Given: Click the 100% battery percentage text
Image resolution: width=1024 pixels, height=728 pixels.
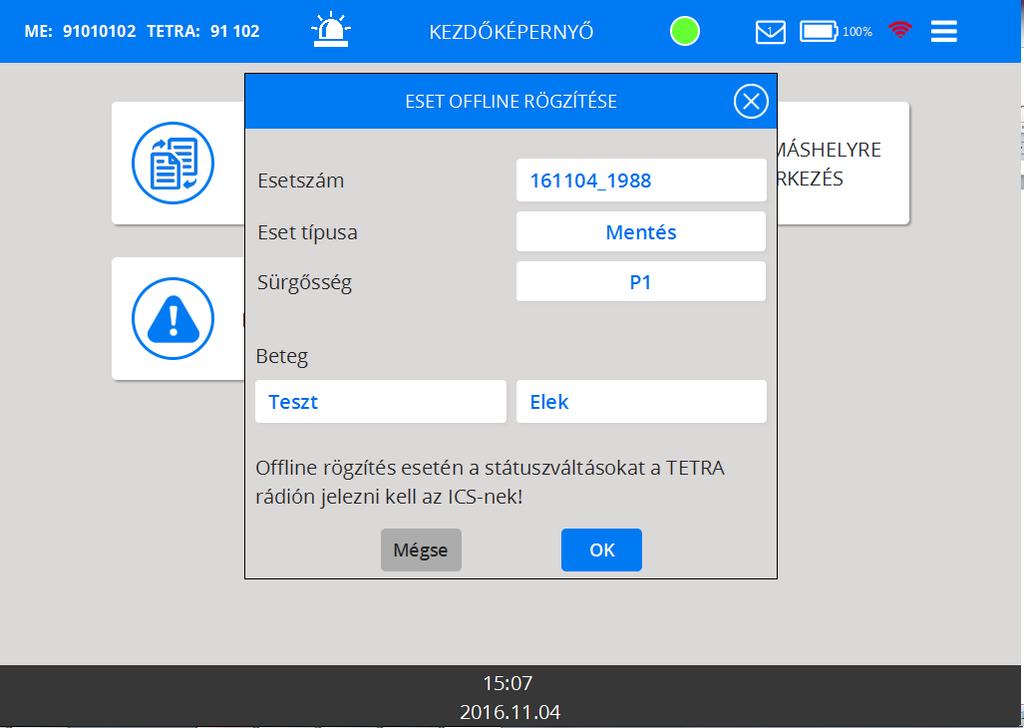Looking at the screenshot, I should coord(857,31).
